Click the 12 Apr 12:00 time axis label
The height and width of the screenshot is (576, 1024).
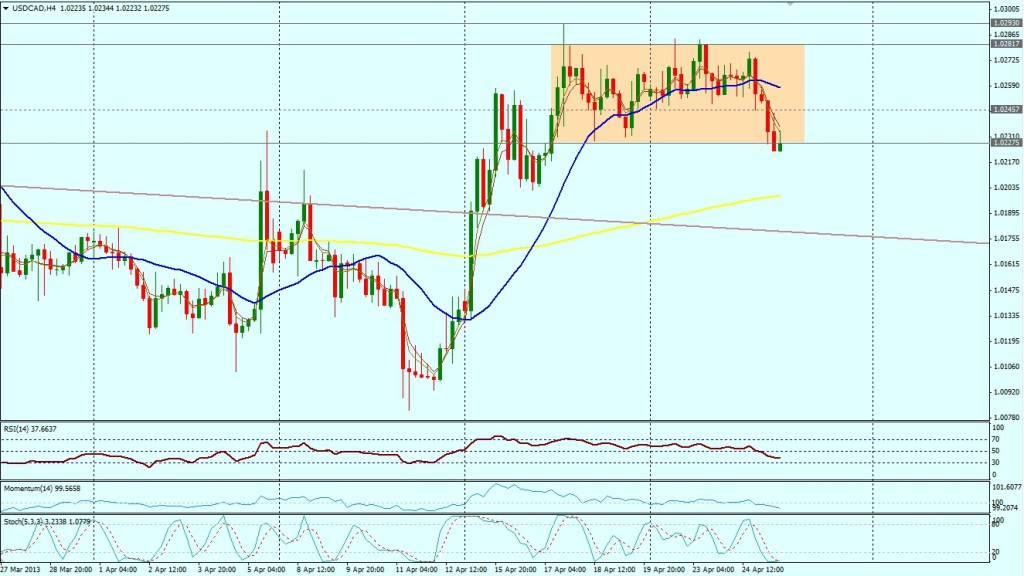click(465, 569)
